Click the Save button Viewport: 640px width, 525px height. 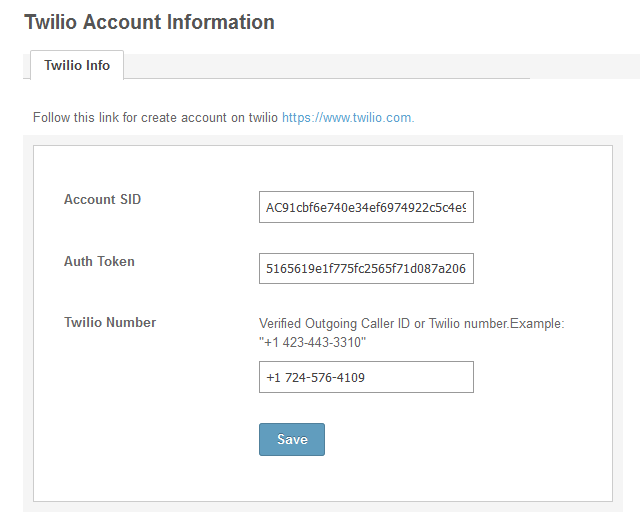pyautogui.click(x=292, y=439)
